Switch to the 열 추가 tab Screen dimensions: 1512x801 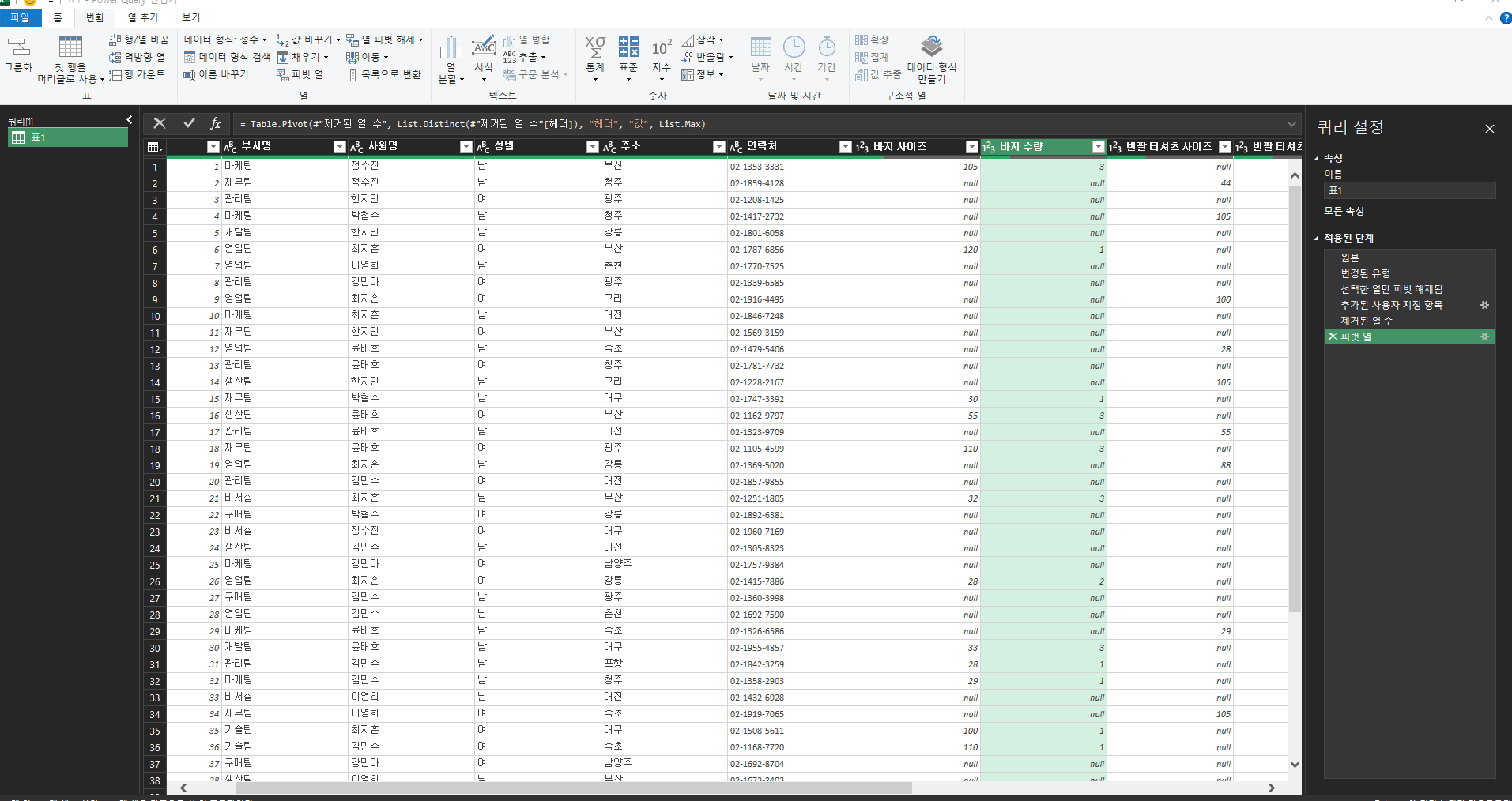click(143, 17)
